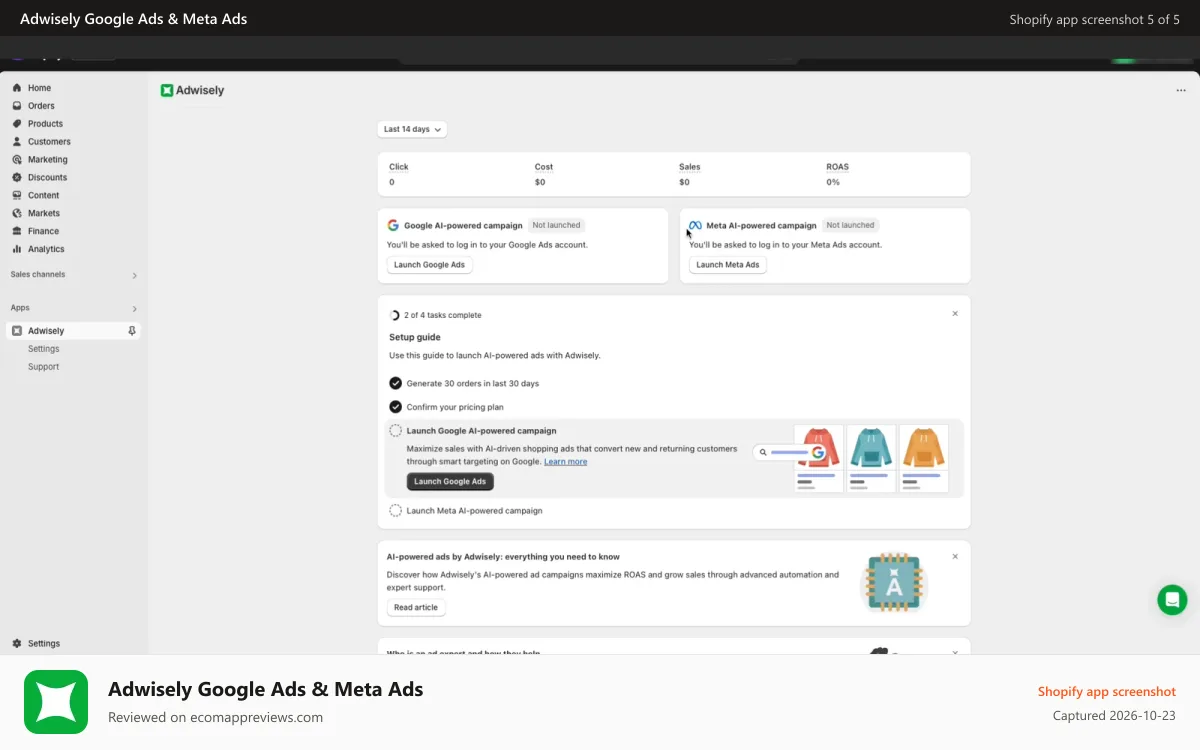Go to Orders in the sidebar

tap(41, 106)
